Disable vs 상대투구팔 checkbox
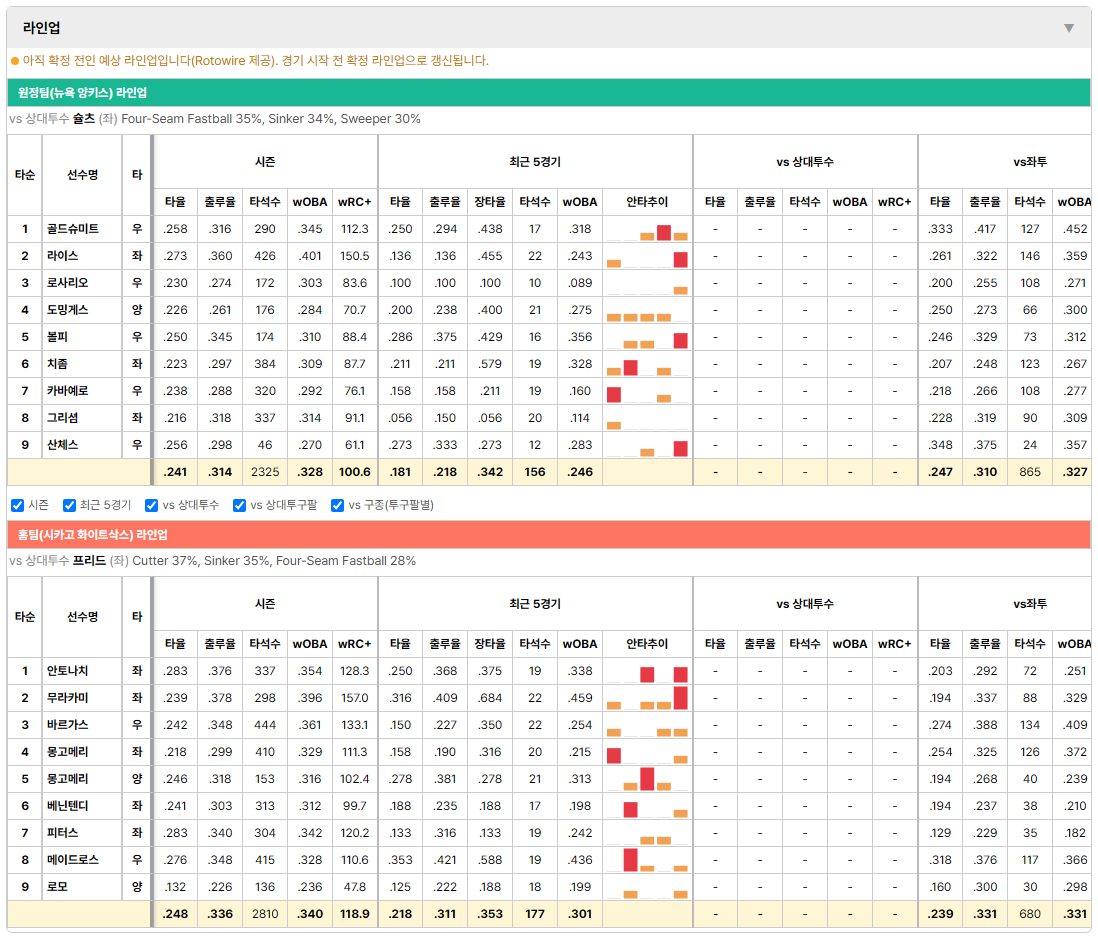The image size is (1098, 939). click(239, 506)
